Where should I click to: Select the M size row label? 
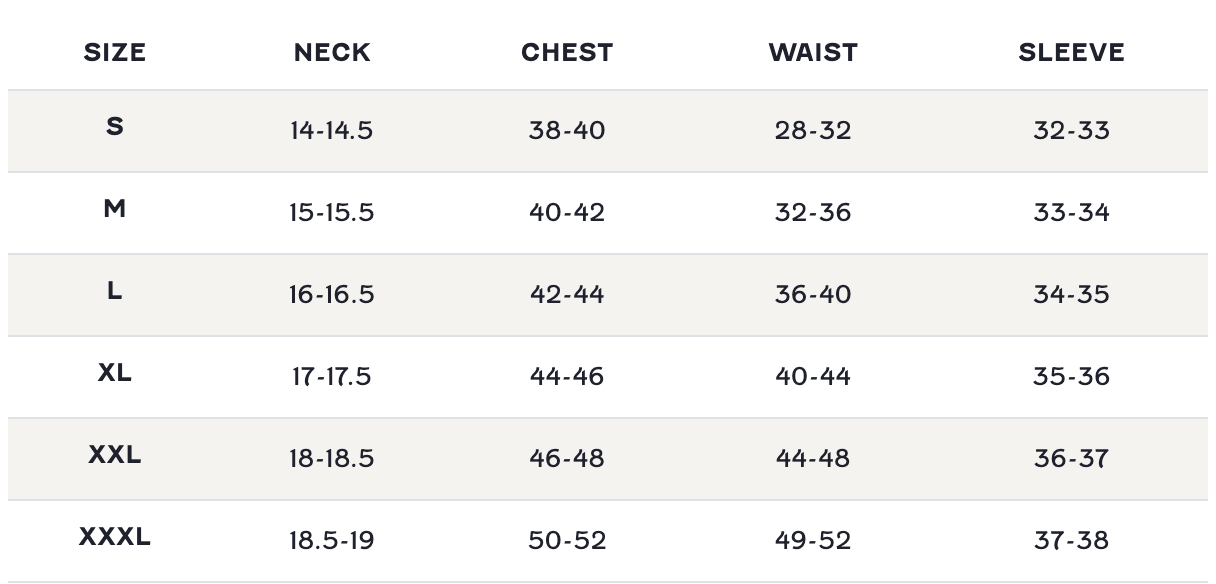[115, 209]
